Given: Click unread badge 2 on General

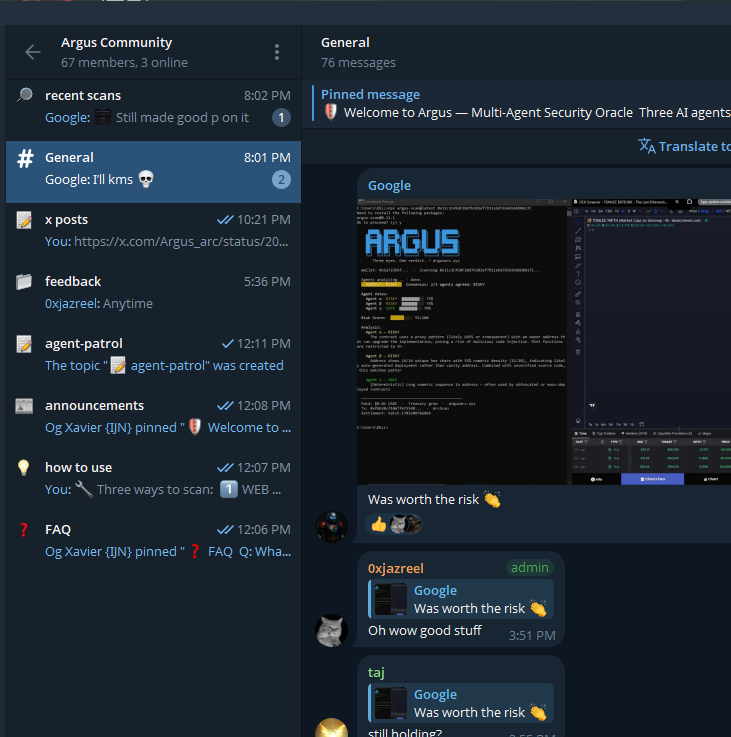Looking at the screenshot, I should [281, 180].
